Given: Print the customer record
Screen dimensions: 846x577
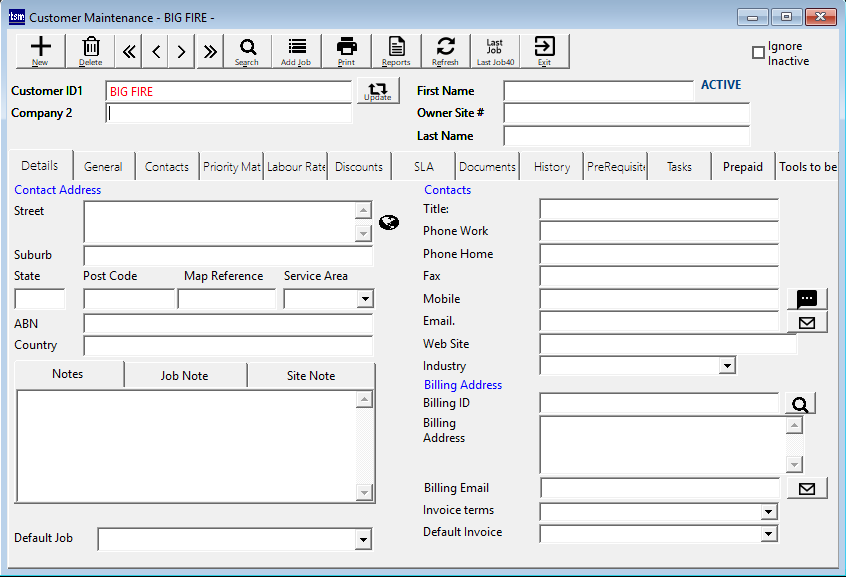Looking at the screenshot, I should pyautogui.click(x=346, y=50).
